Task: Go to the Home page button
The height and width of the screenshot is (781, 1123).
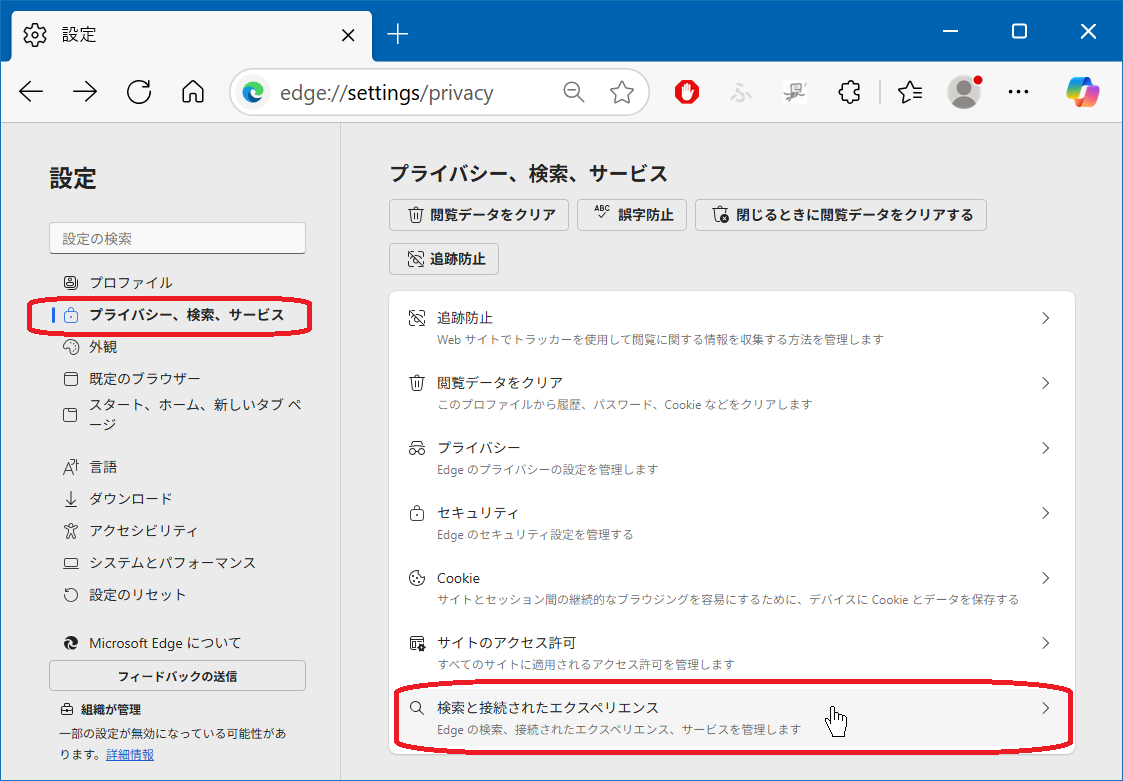Action: [193, 93]
